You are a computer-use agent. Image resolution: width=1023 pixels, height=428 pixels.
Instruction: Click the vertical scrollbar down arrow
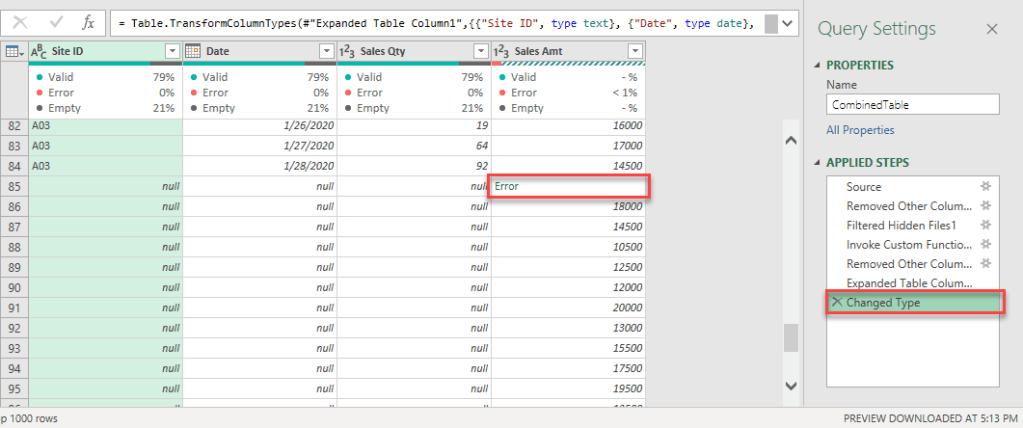click(790, 385)
